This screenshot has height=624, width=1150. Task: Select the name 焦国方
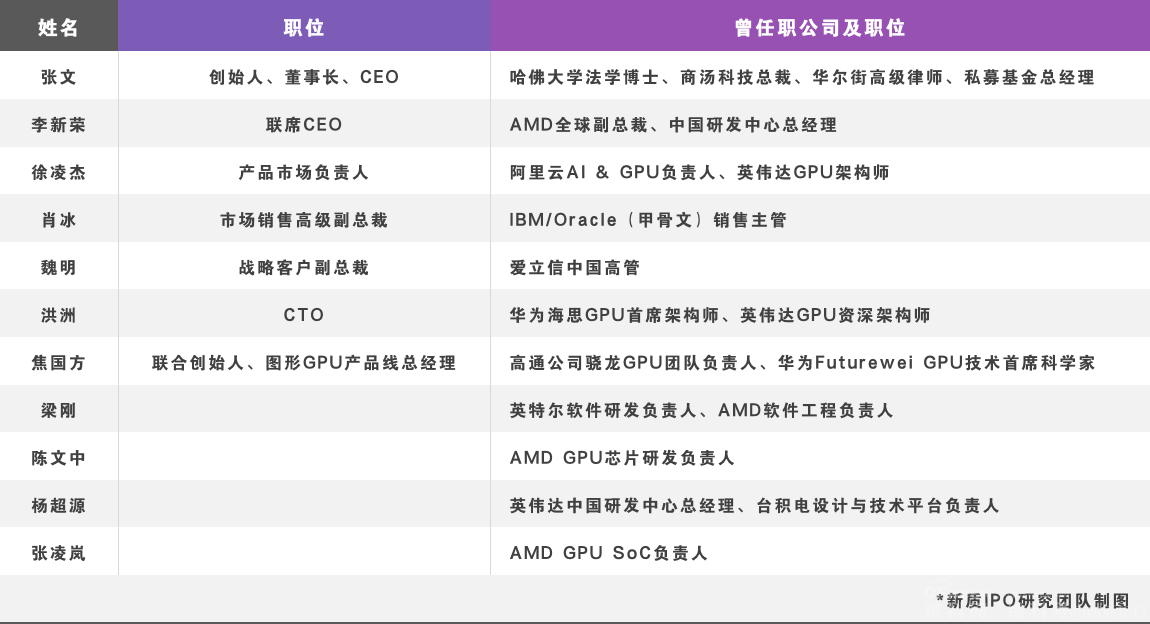pyautogui.click(x=59, y=363)
